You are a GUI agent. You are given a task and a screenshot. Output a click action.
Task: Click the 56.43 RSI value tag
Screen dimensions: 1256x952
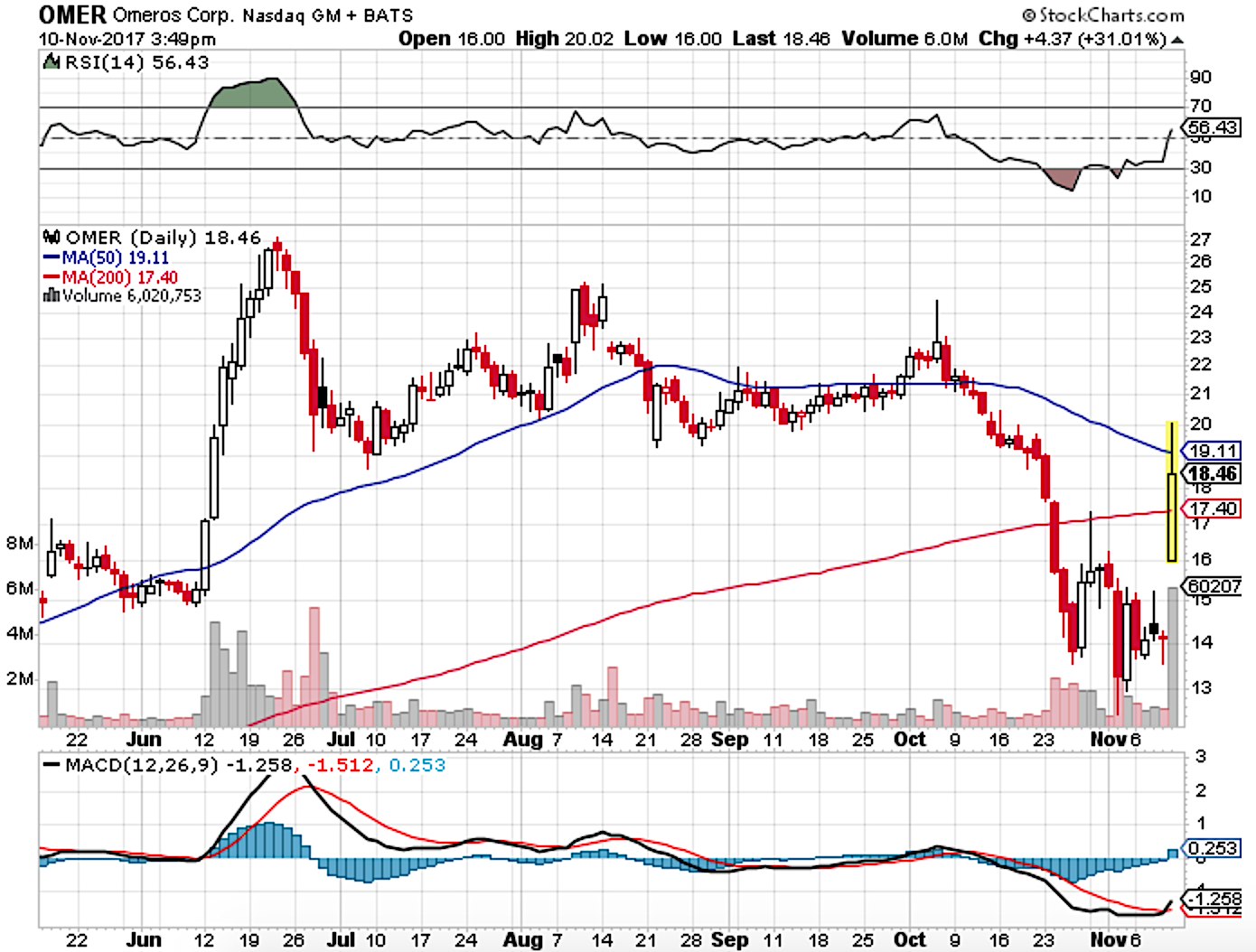[1210, 127]
